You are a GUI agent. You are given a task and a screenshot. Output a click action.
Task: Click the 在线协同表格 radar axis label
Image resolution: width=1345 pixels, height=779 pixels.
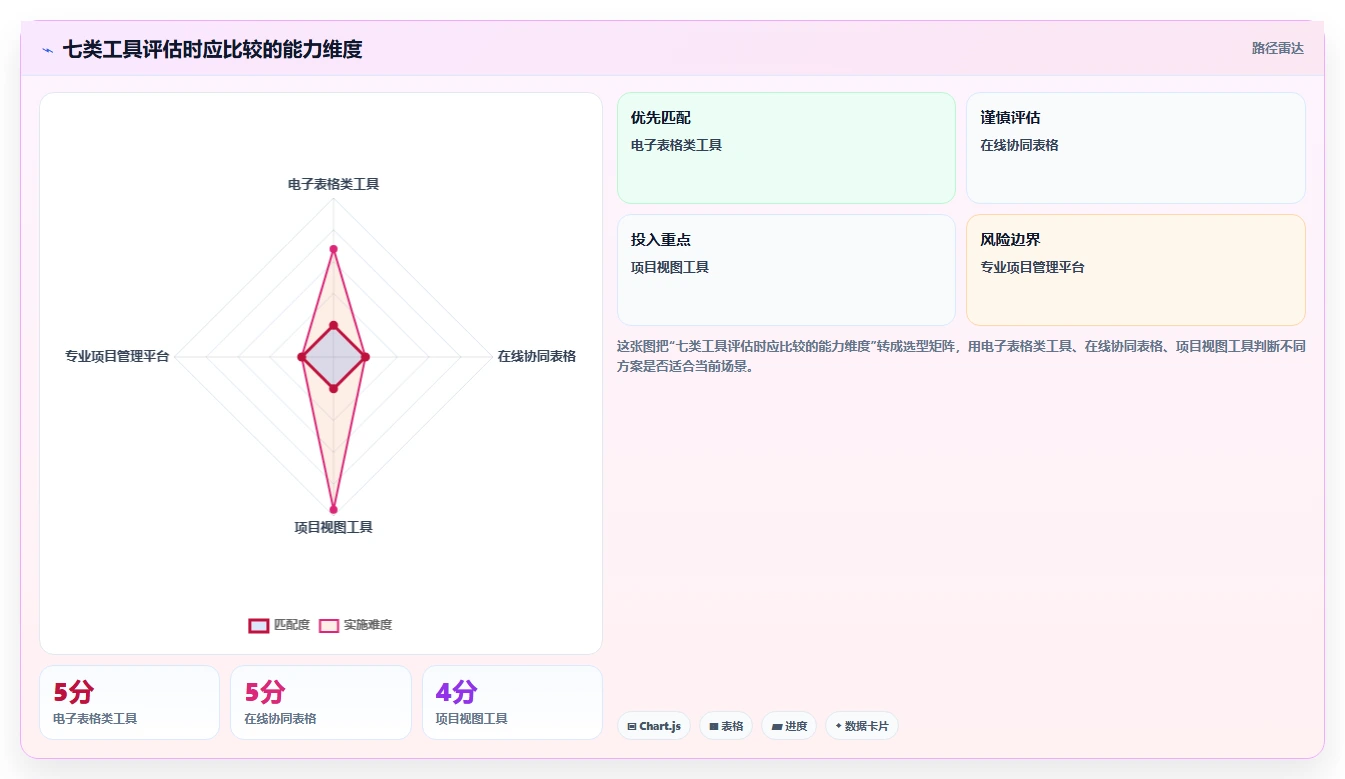pyautogui.click(x=537, y=356)
